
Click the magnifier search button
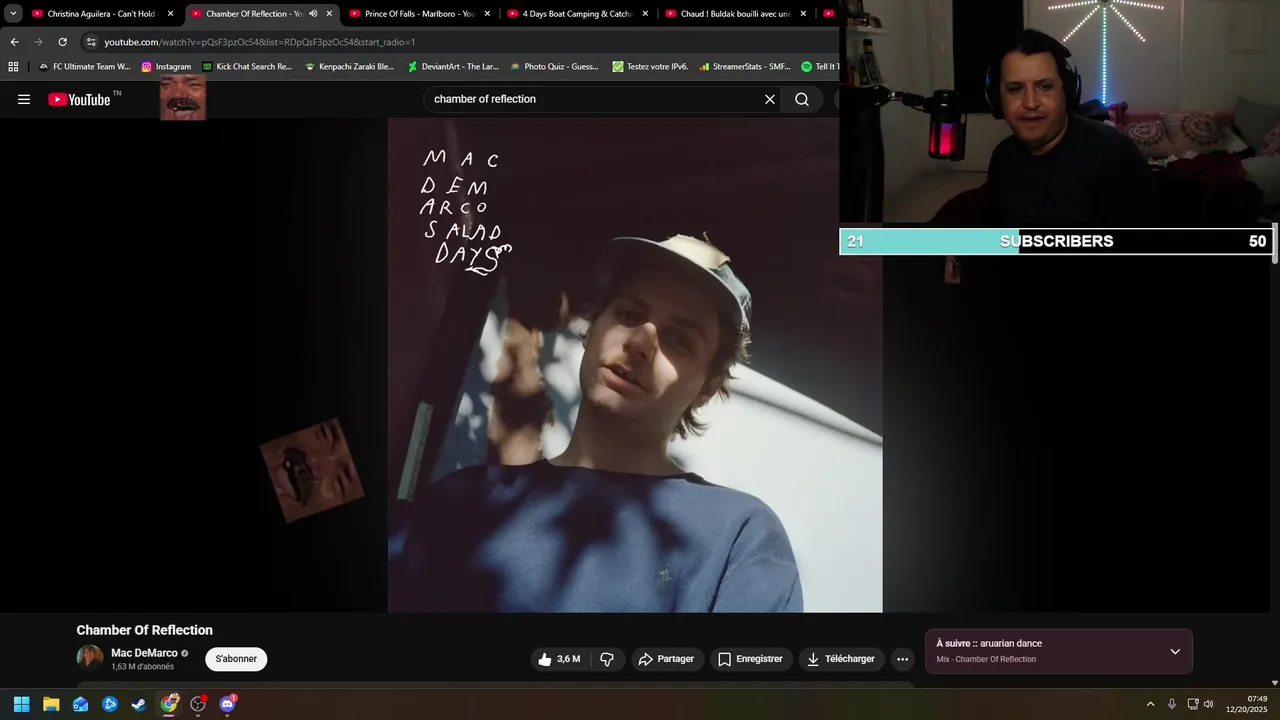point(802,99)
